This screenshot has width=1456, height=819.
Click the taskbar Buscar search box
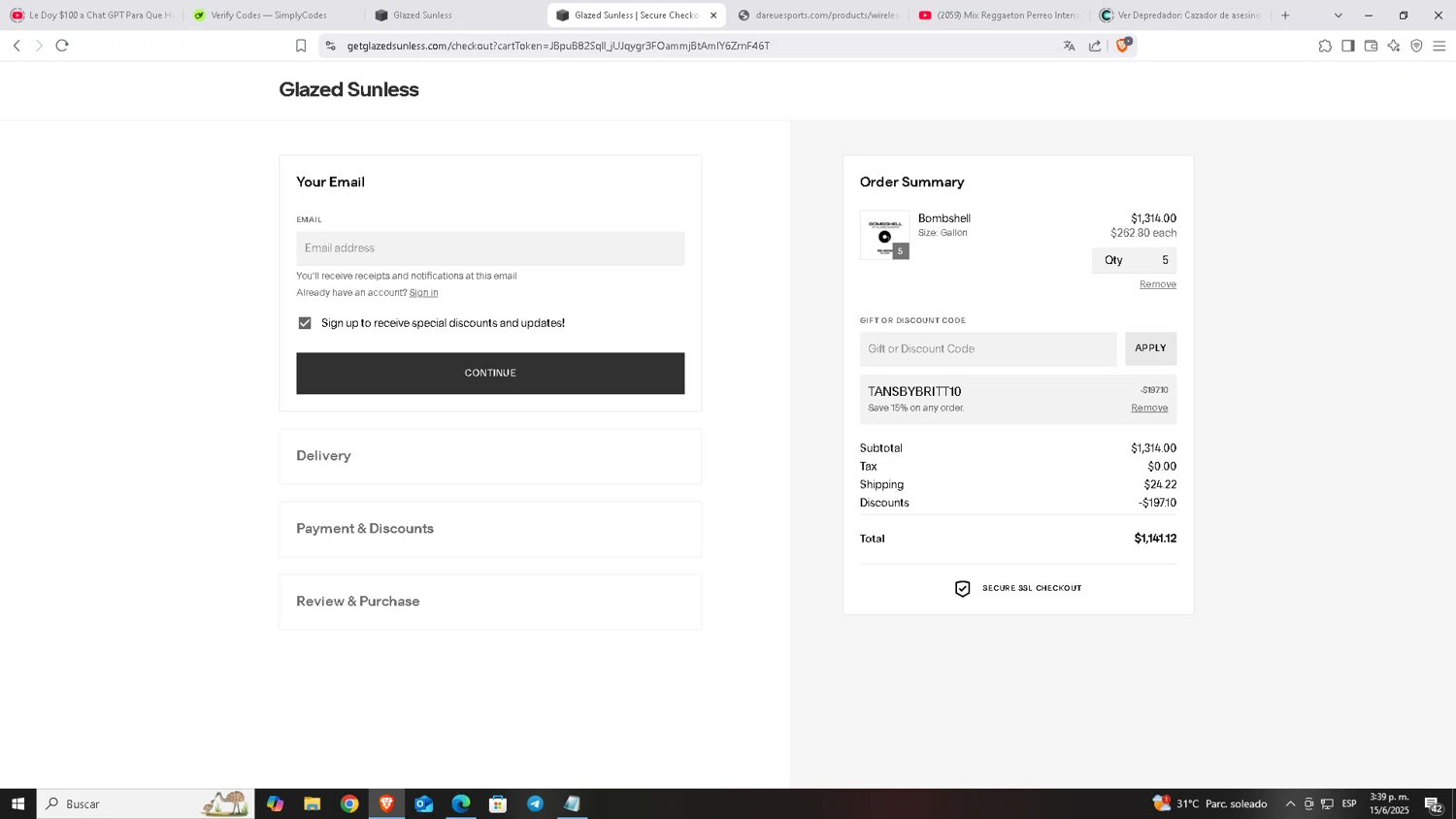[146, 803]
